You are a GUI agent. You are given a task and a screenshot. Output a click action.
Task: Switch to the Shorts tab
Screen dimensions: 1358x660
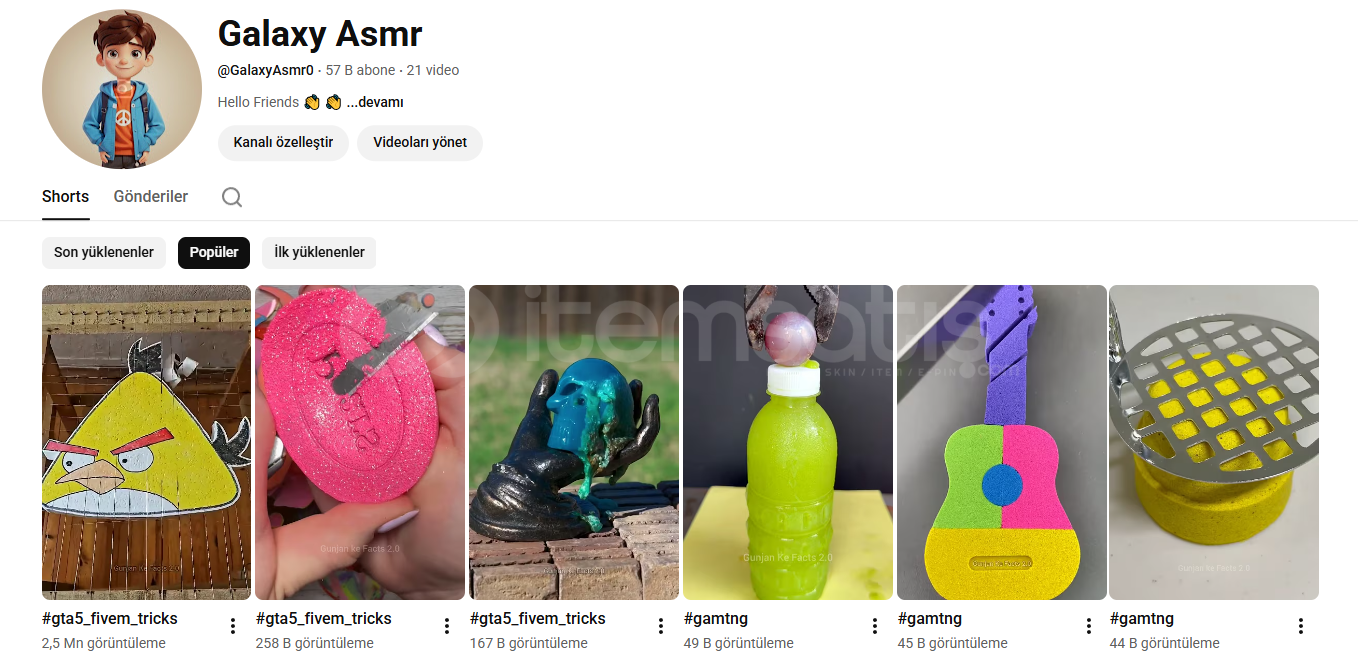[65, 197]
